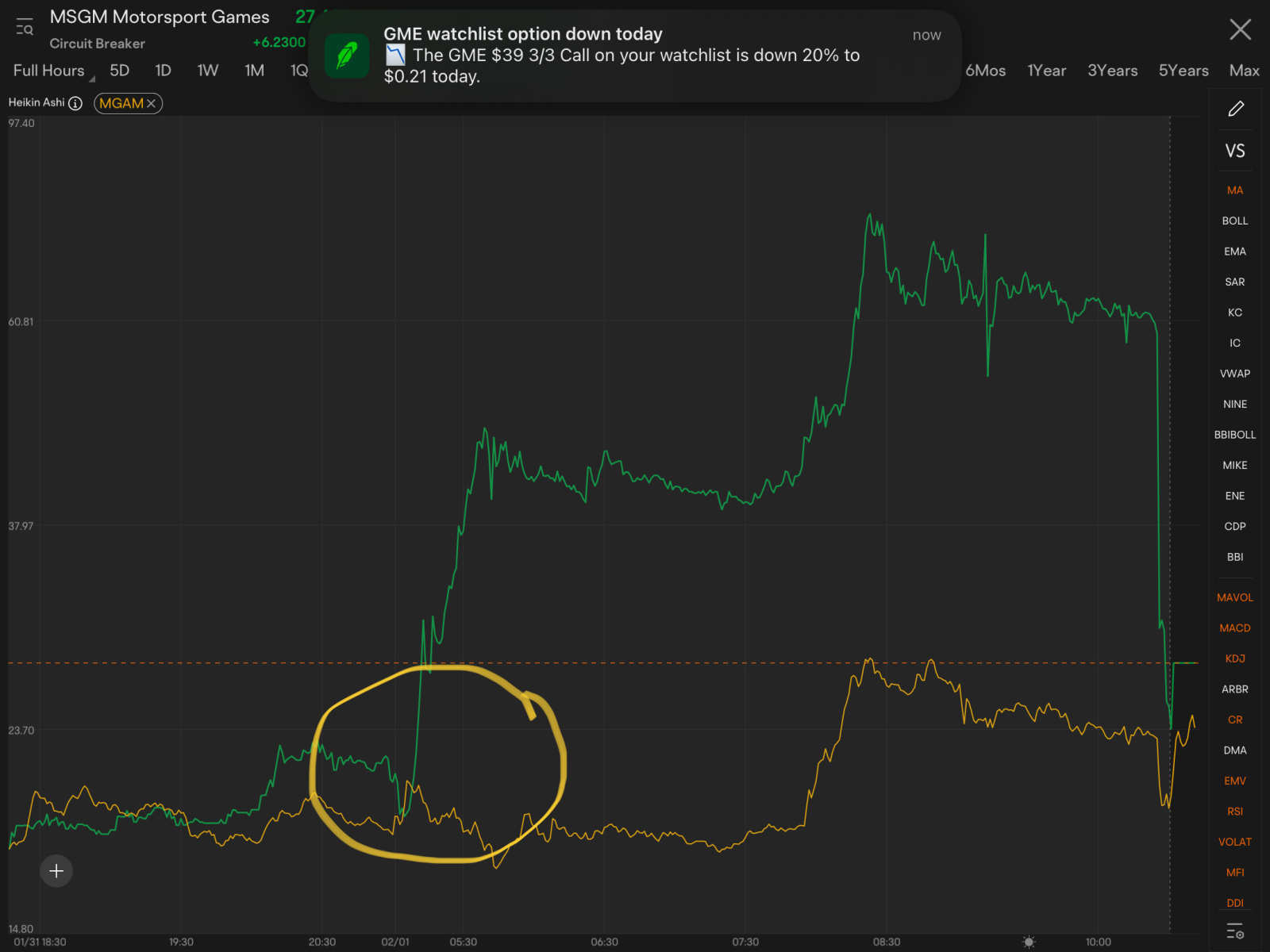The width and height of the screenshot is (1270, 952).
Task: Select the 5Years range
Action: click(1183, 71)
